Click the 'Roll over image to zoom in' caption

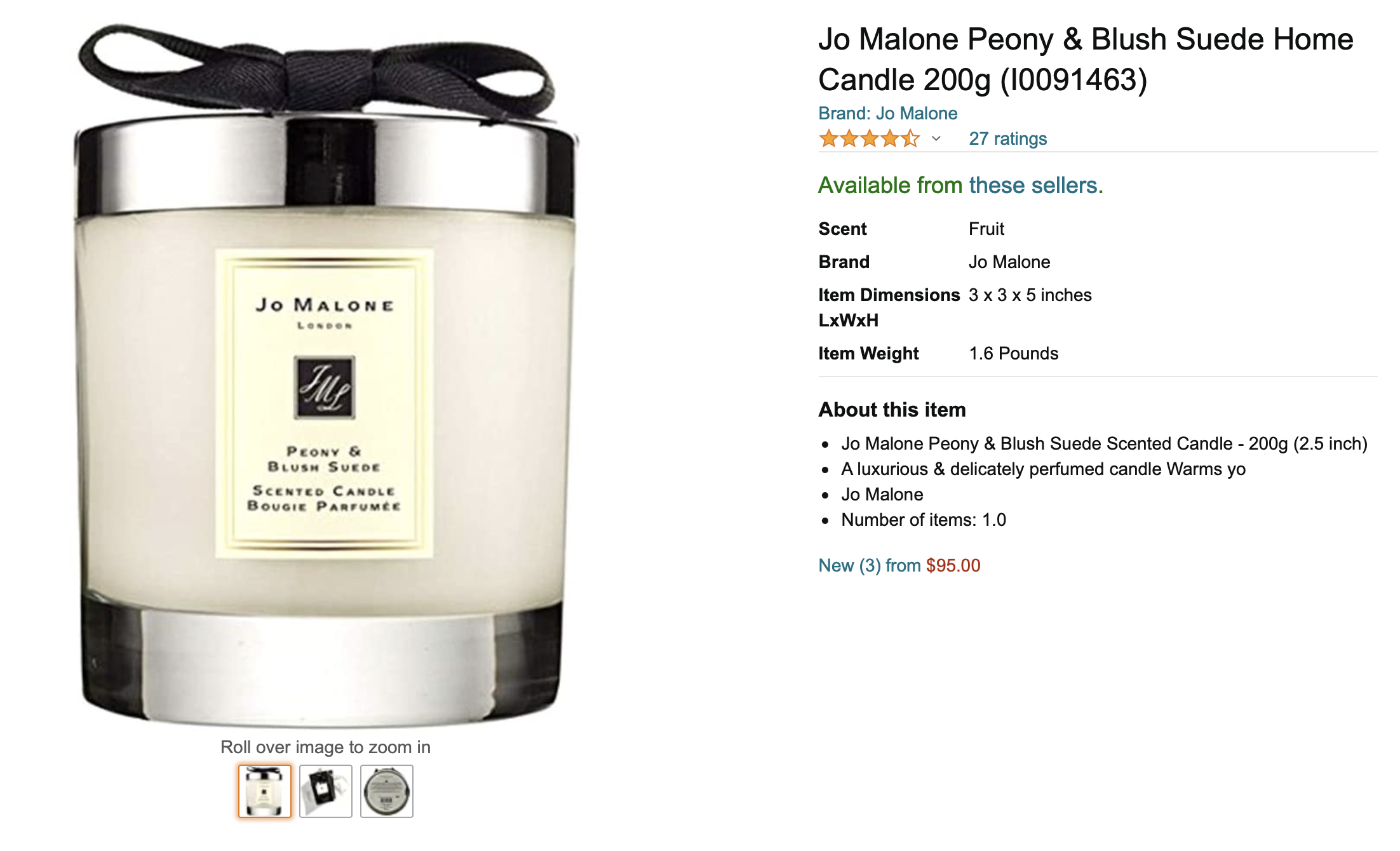(x=325, y=747)
